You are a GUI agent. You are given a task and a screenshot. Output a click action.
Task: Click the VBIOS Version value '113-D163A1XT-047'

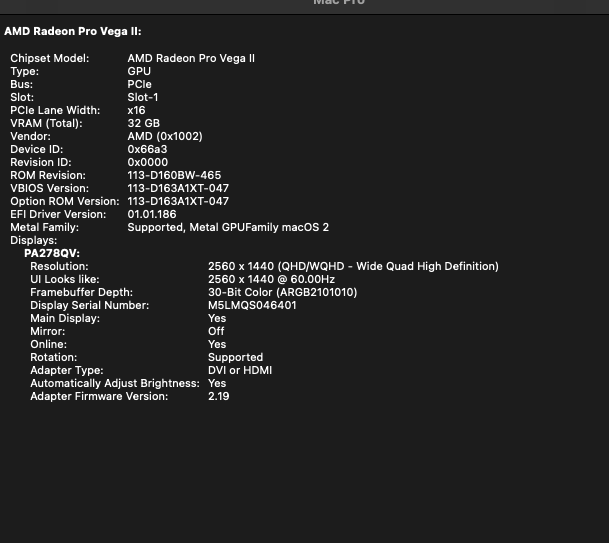(x=178, y=188)
